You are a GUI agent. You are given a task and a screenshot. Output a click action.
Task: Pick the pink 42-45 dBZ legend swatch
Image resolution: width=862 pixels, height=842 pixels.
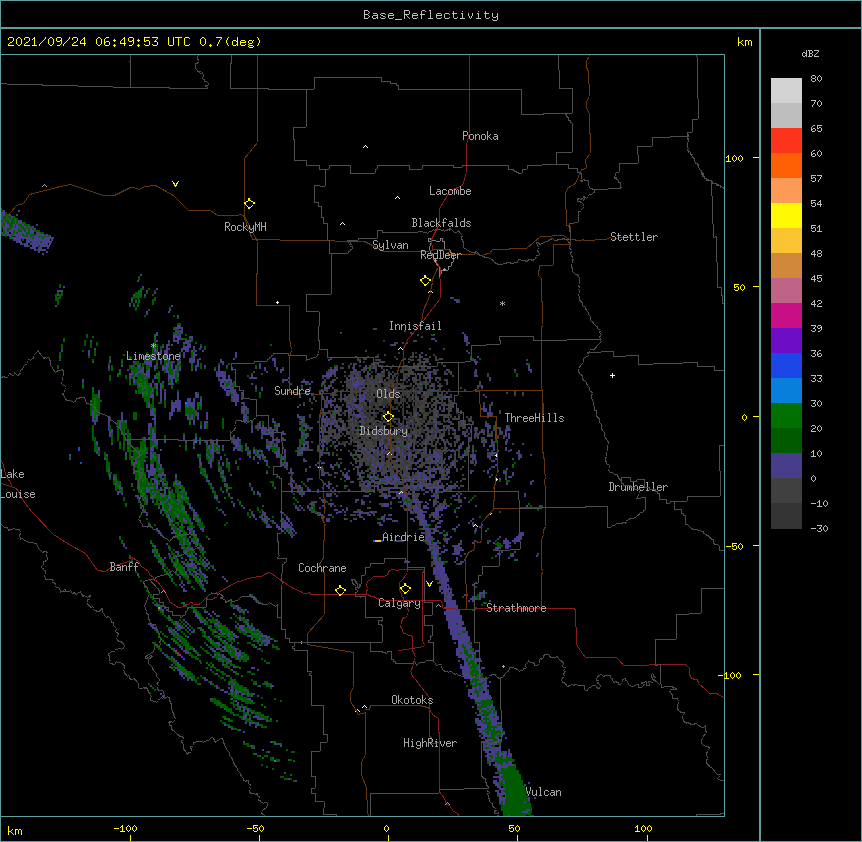(x=786, y=291)
